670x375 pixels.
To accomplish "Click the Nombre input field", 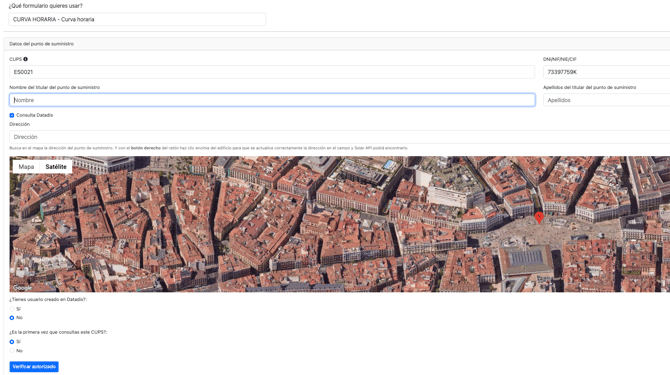I will (272, 100).
